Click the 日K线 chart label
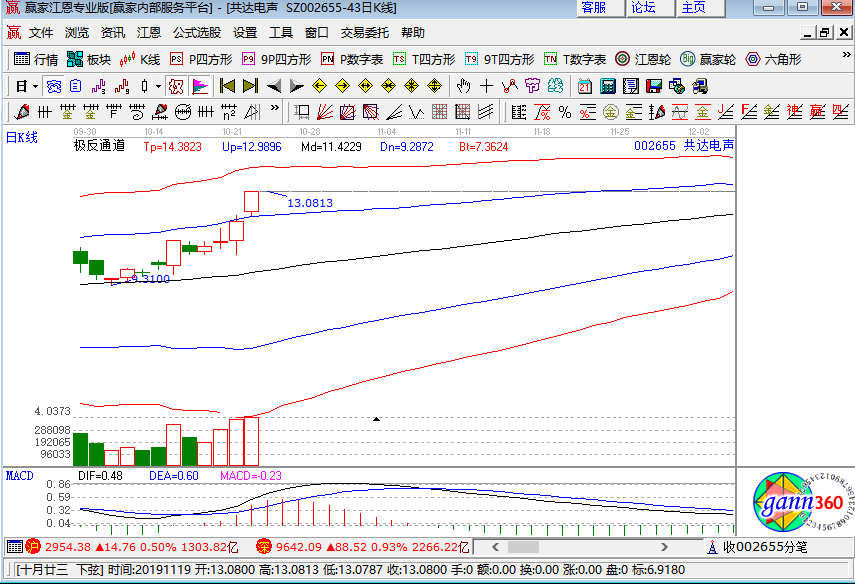 point(22,137)
